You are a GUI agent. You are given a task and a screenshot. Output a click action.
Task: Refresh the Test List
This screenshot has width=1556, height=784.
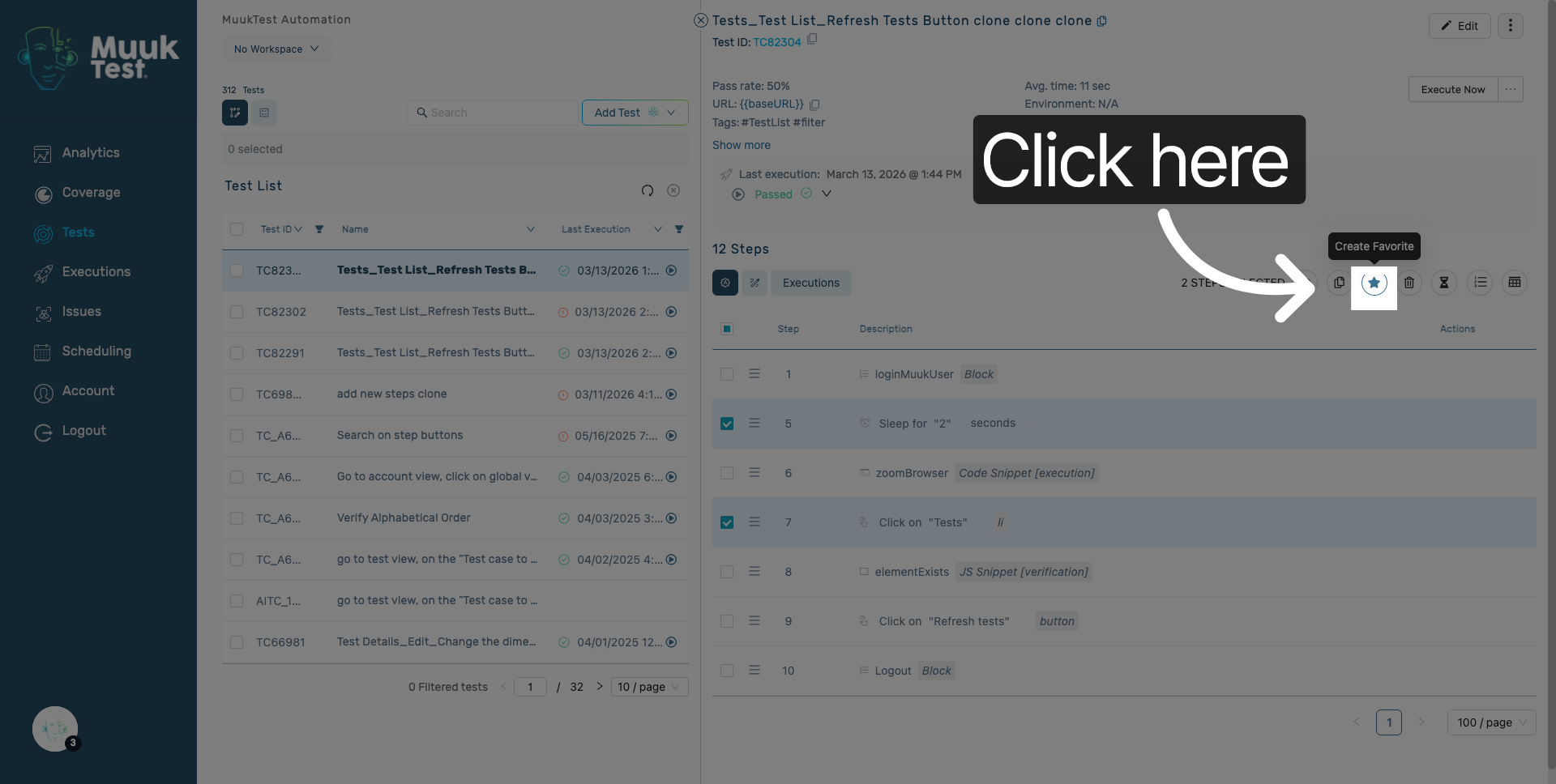[x=648, y=190]
